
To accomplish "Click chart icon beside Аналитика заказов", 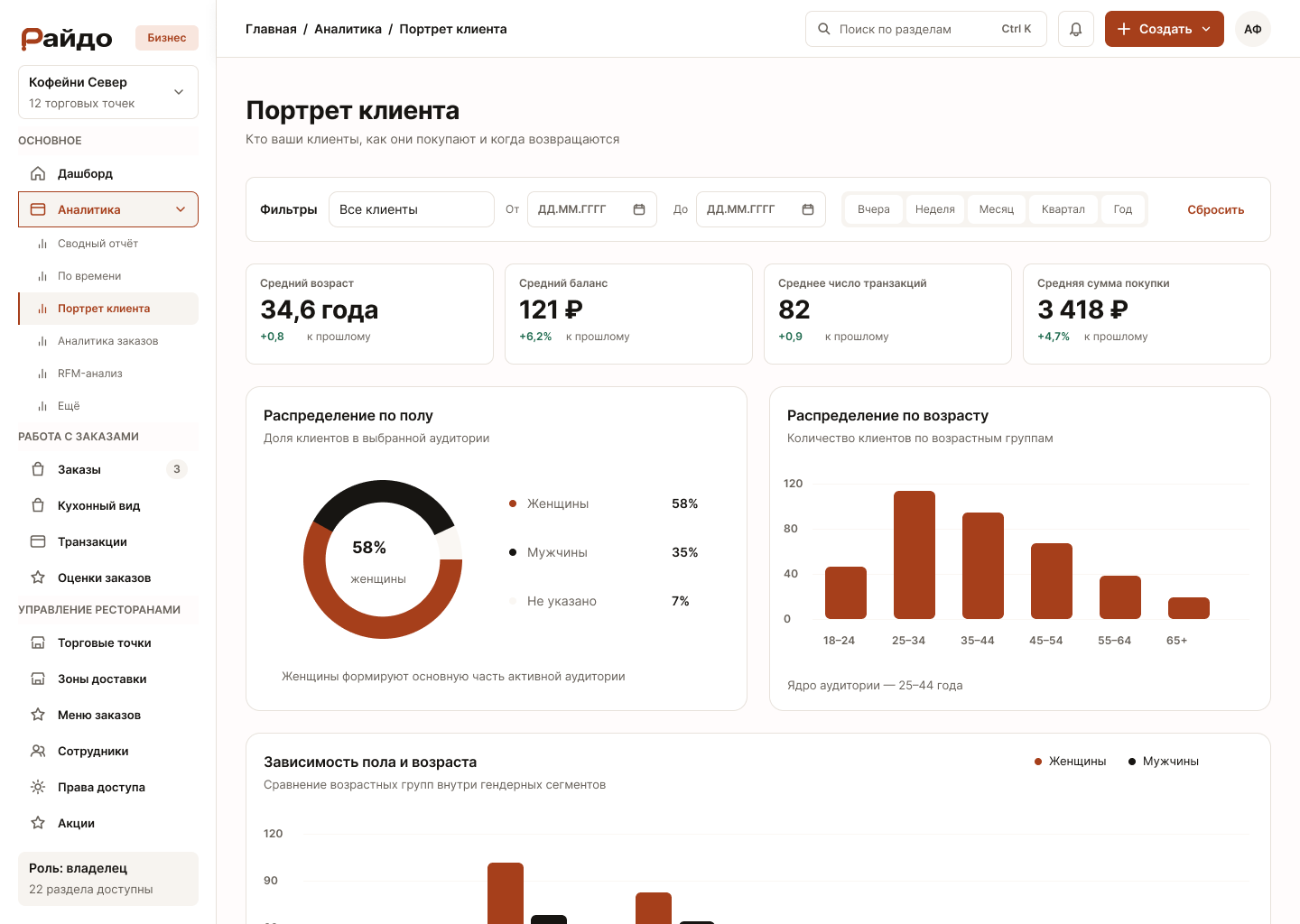I will pyautogui.click(x=42, y=341).
